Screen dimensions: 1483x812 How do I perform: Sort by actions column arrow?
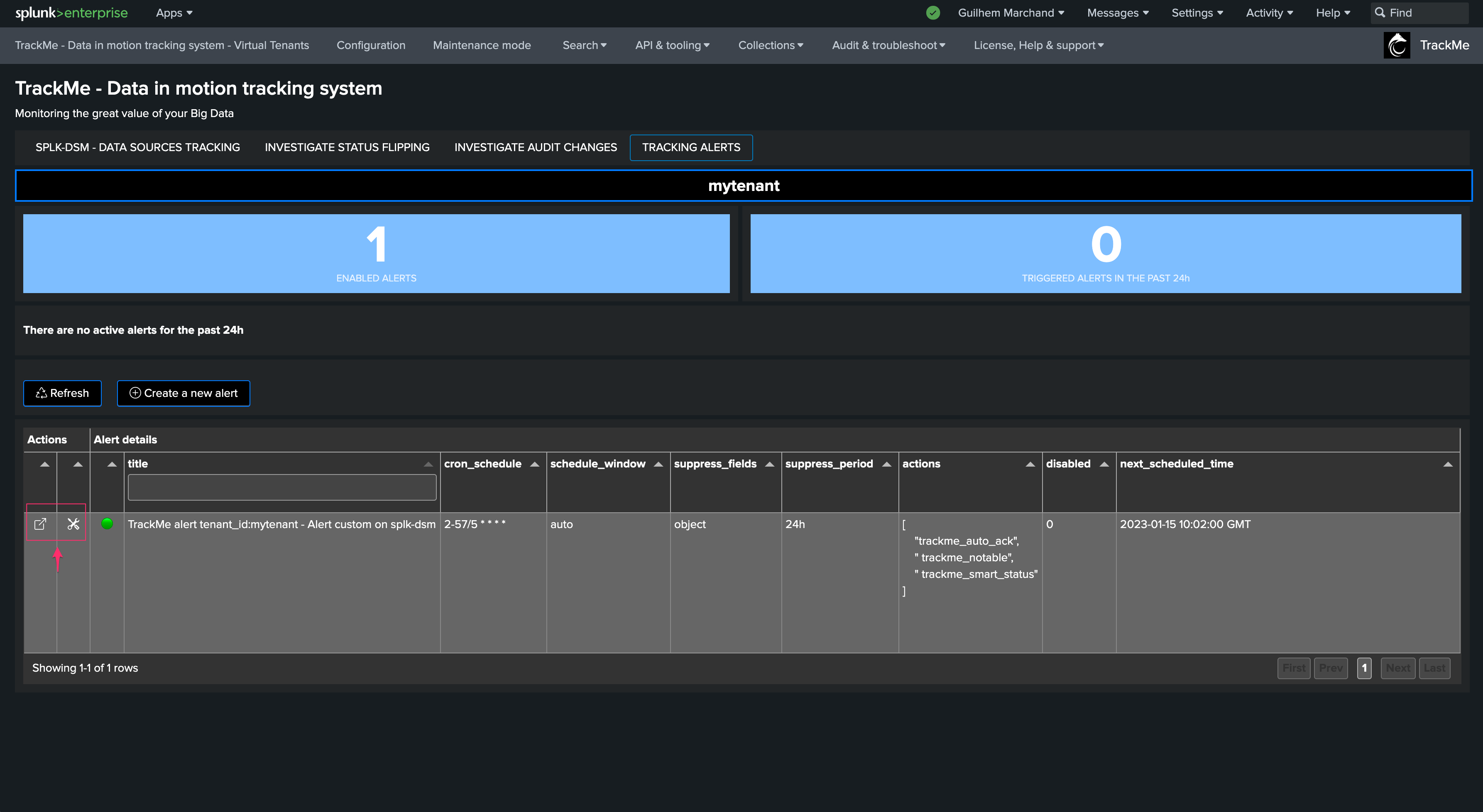(1030, 464)
